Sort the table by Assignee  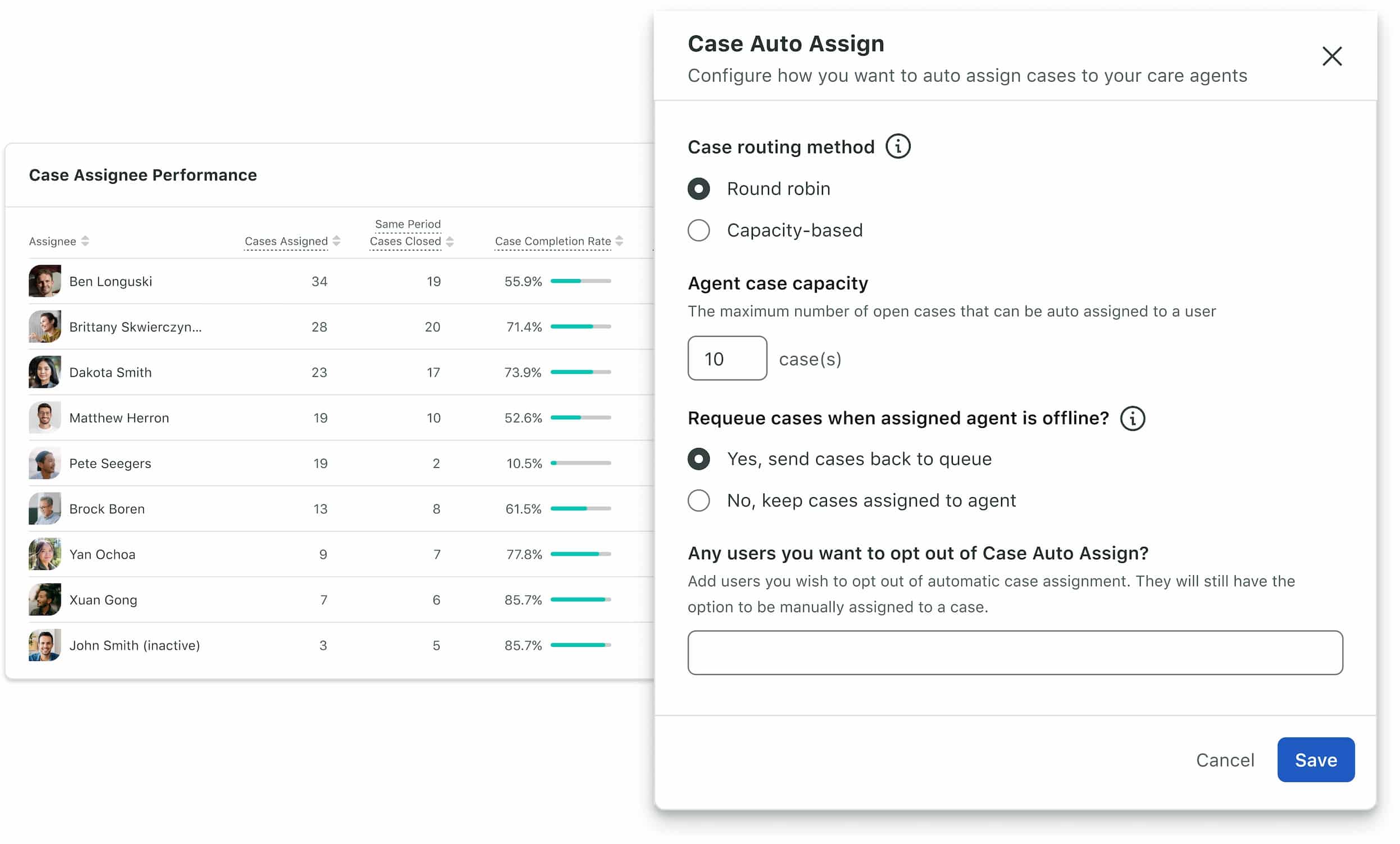[x=85, y=241]
